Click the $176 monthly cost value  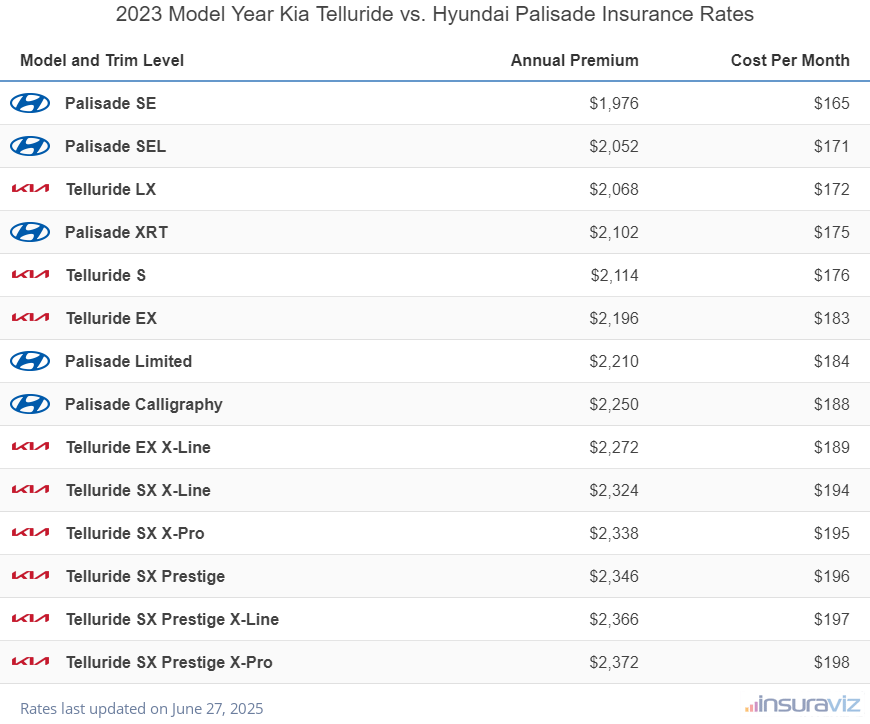click(832, 275)
